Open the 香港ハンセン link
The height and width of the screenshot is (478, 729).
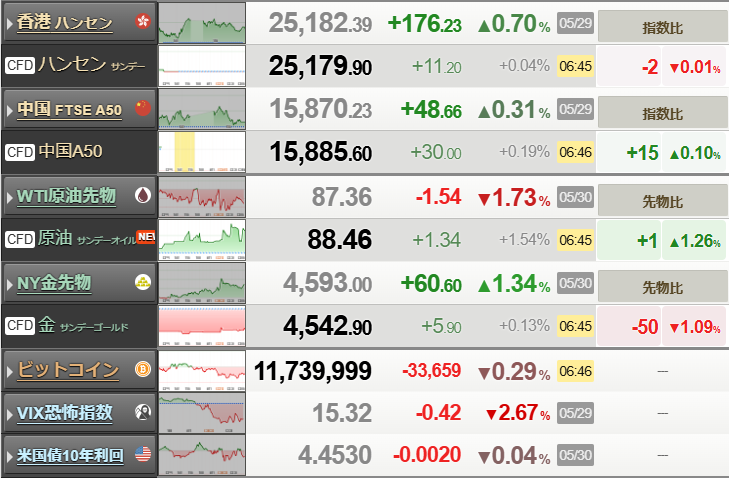(x=65, y=22)
